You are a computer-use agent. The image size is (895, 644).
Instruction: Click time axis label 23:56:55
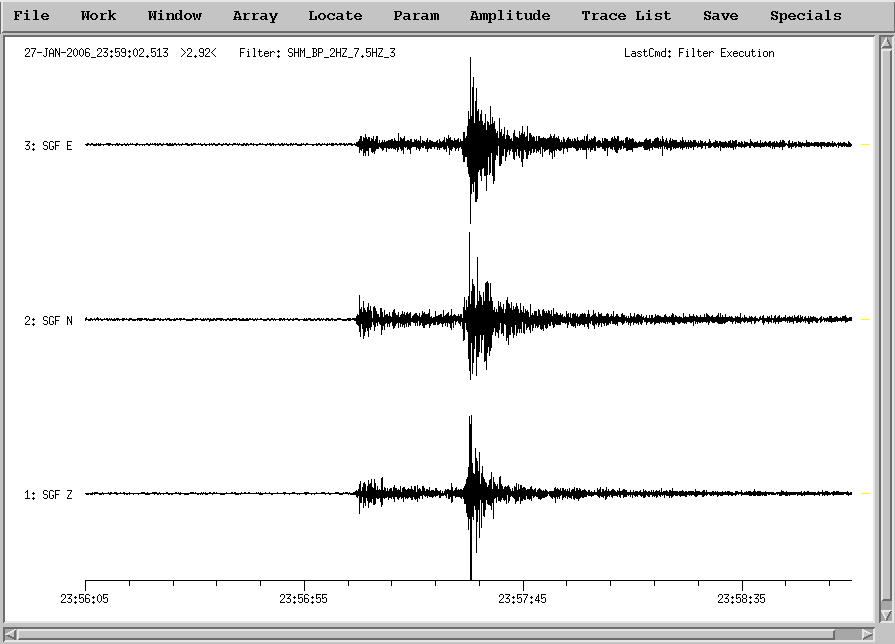[x=304, y=598]
